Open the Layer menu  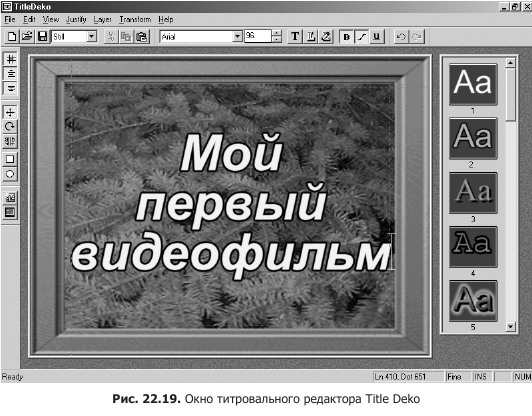(102, 19)
